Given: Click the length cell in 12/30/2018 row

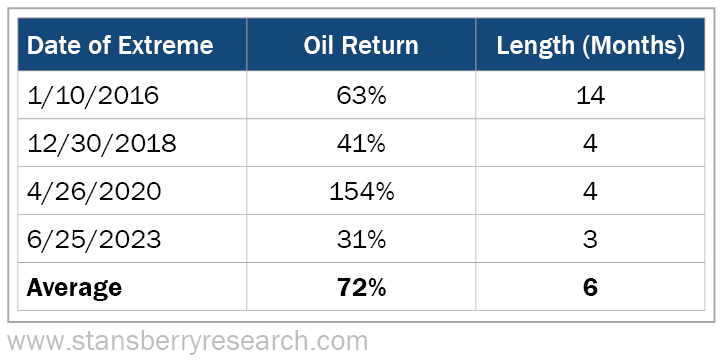Looking at the screenshot, I should [590, 143].
